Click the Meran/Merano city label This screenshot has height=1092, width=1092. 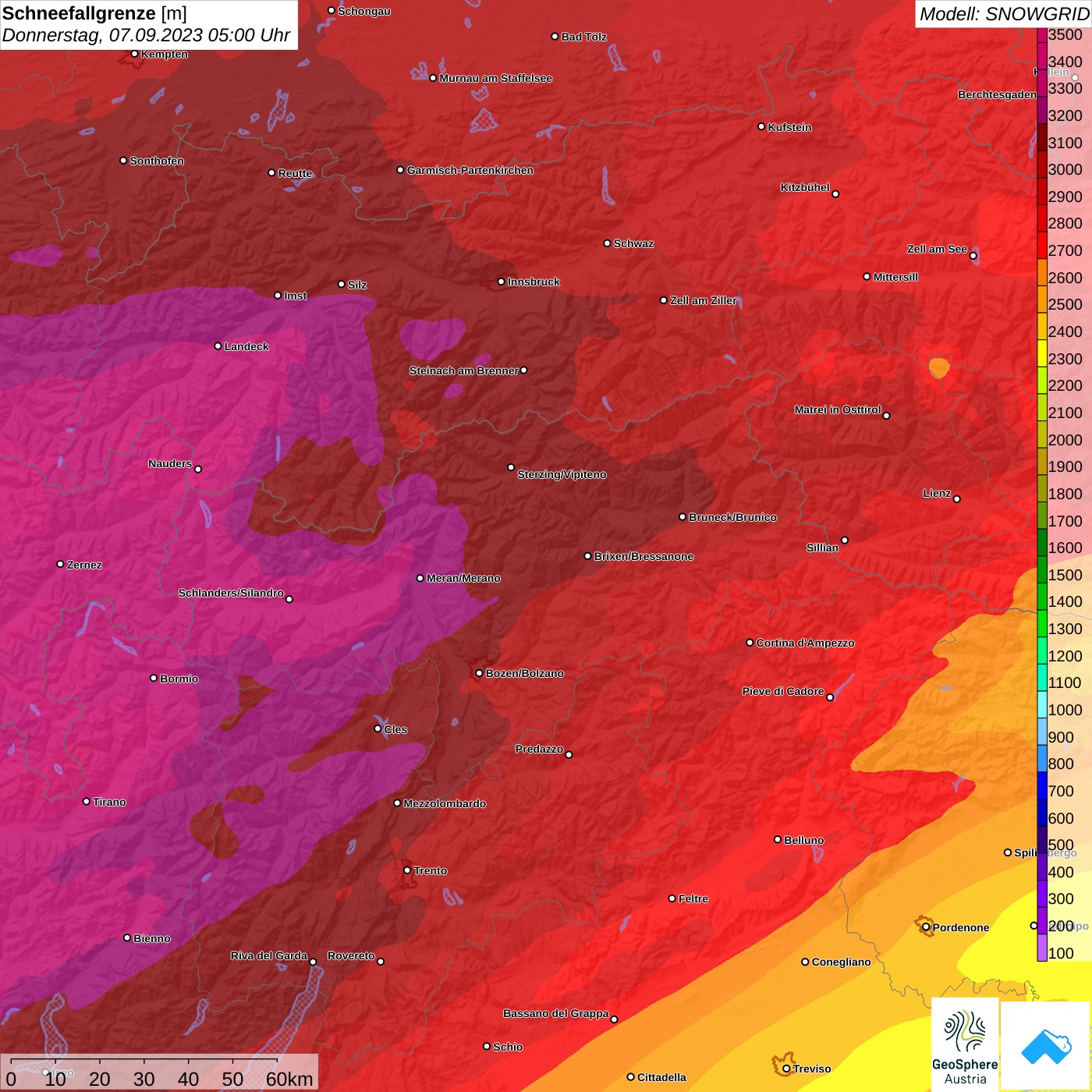(463, 578)
